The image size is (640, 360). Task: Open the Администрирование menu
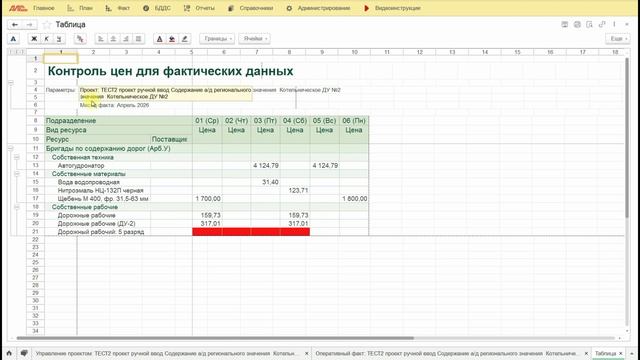point(318,8)
